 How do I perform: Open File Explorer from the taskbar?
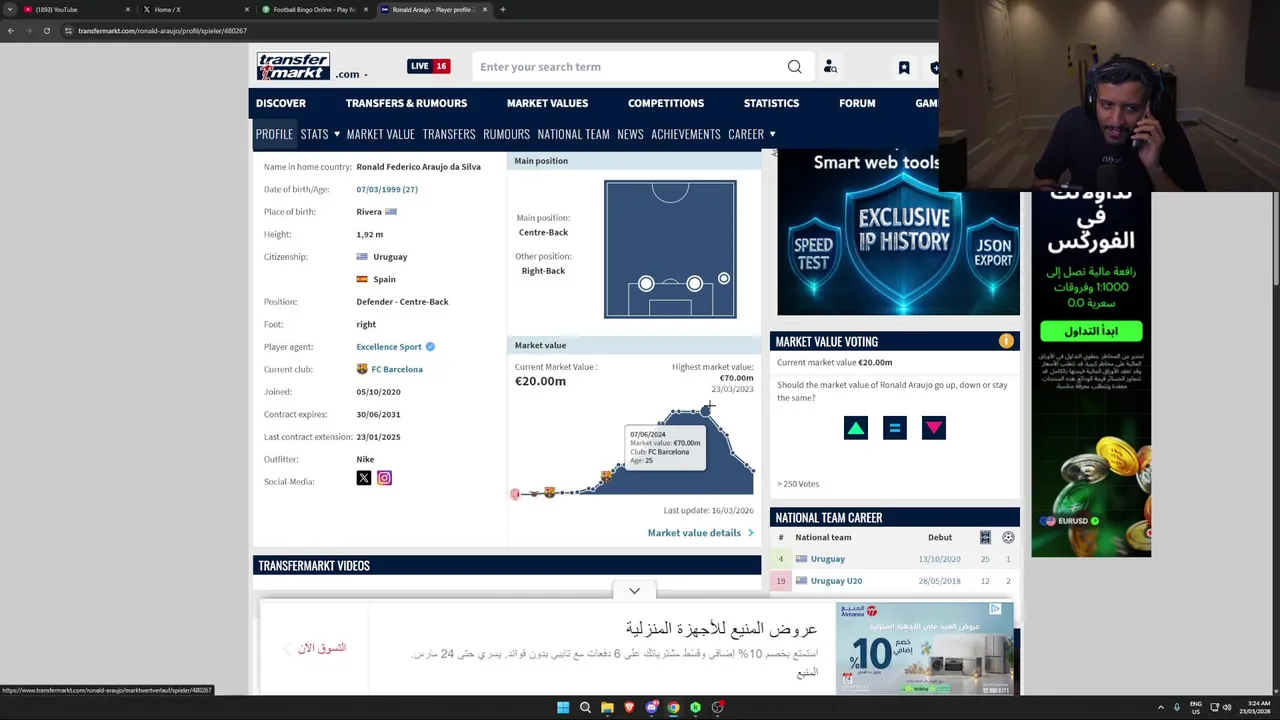coord(607,708)
